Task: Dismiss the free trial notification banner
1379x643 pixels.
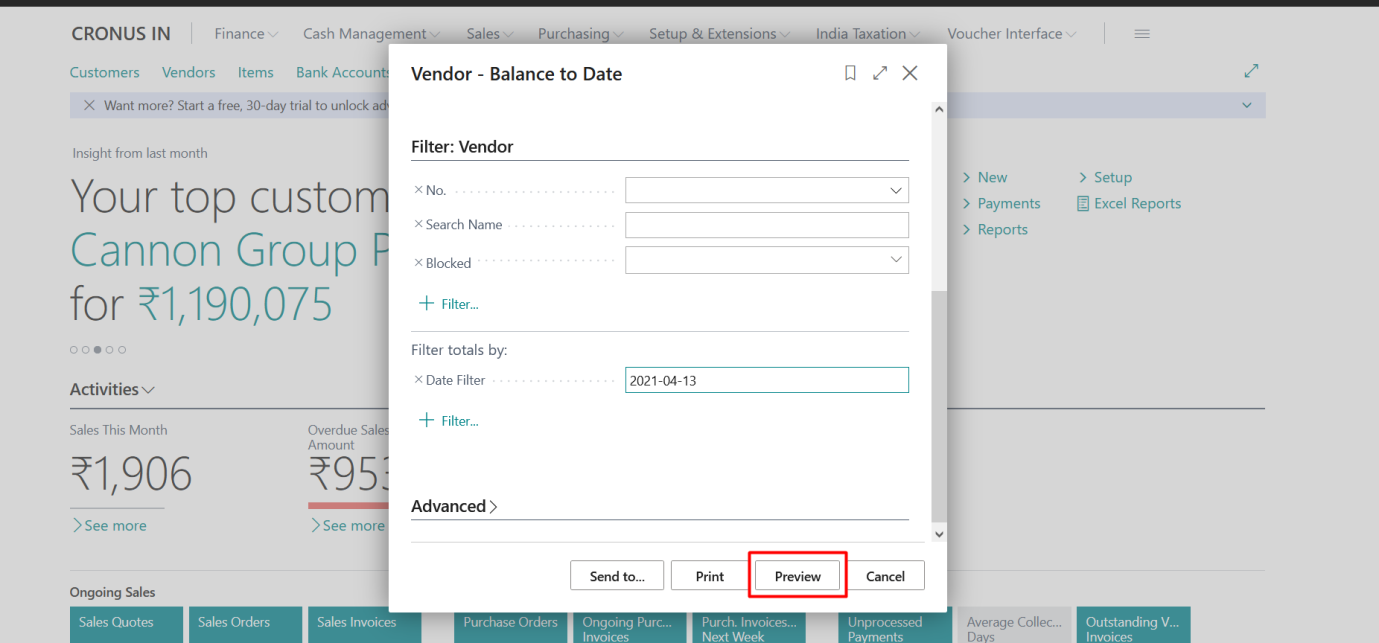Action: [x=89, y=105]
